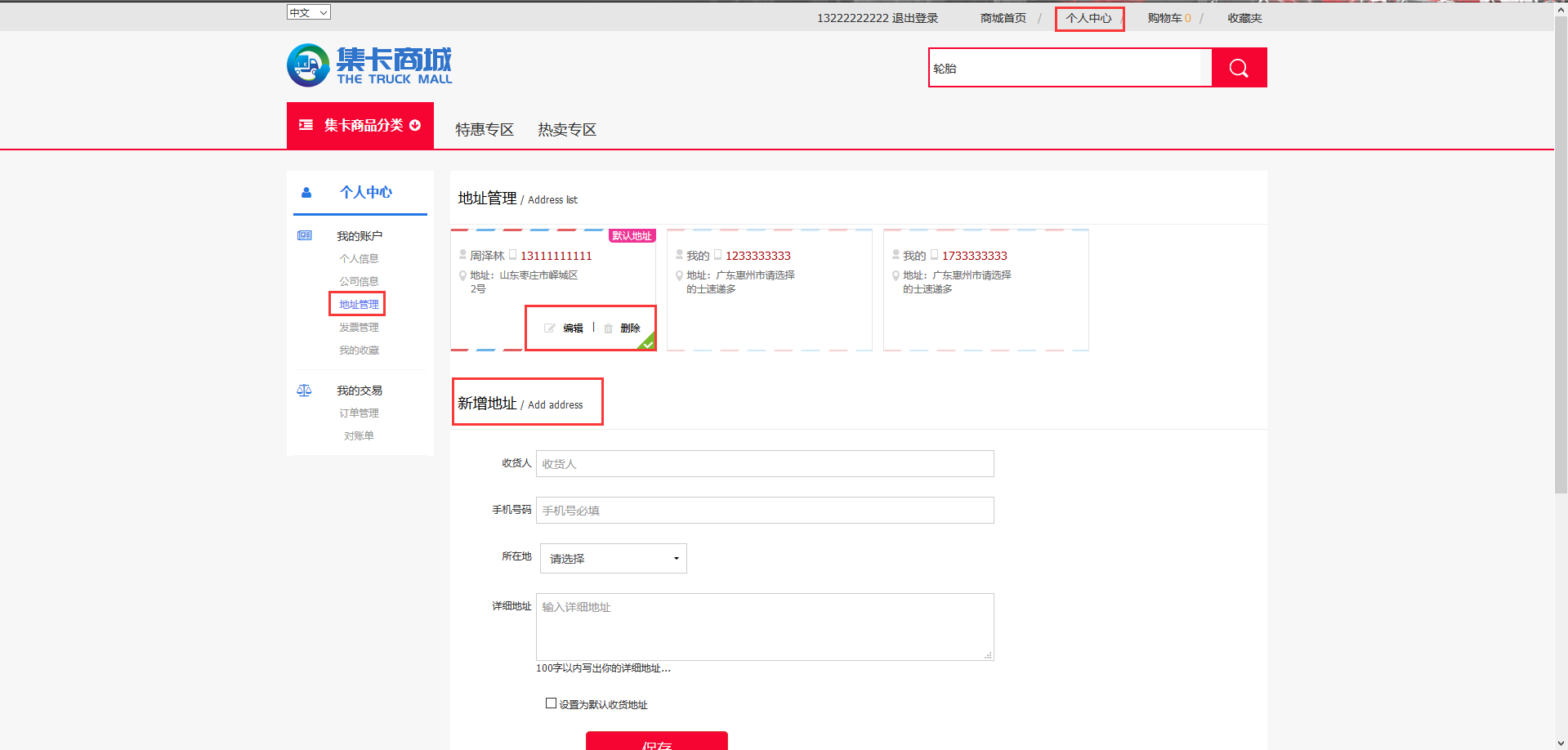Image resolution: width=1568 pixels, height=750 pixels.
Task: Click the page vertical scrollbar down arrow
Action: click(1561, 743)
